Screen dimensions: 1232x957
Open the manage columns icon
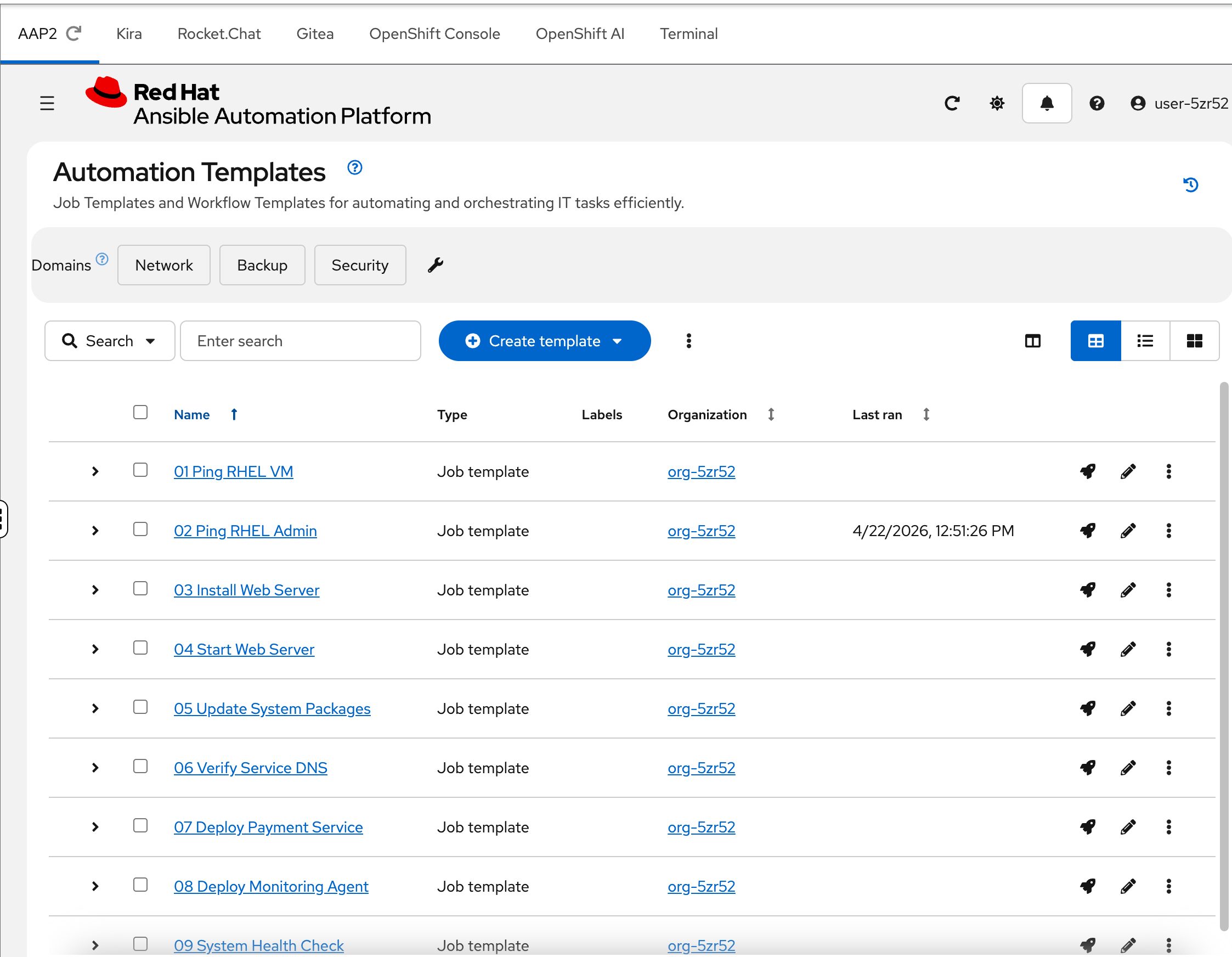[x=1032, y=341]
